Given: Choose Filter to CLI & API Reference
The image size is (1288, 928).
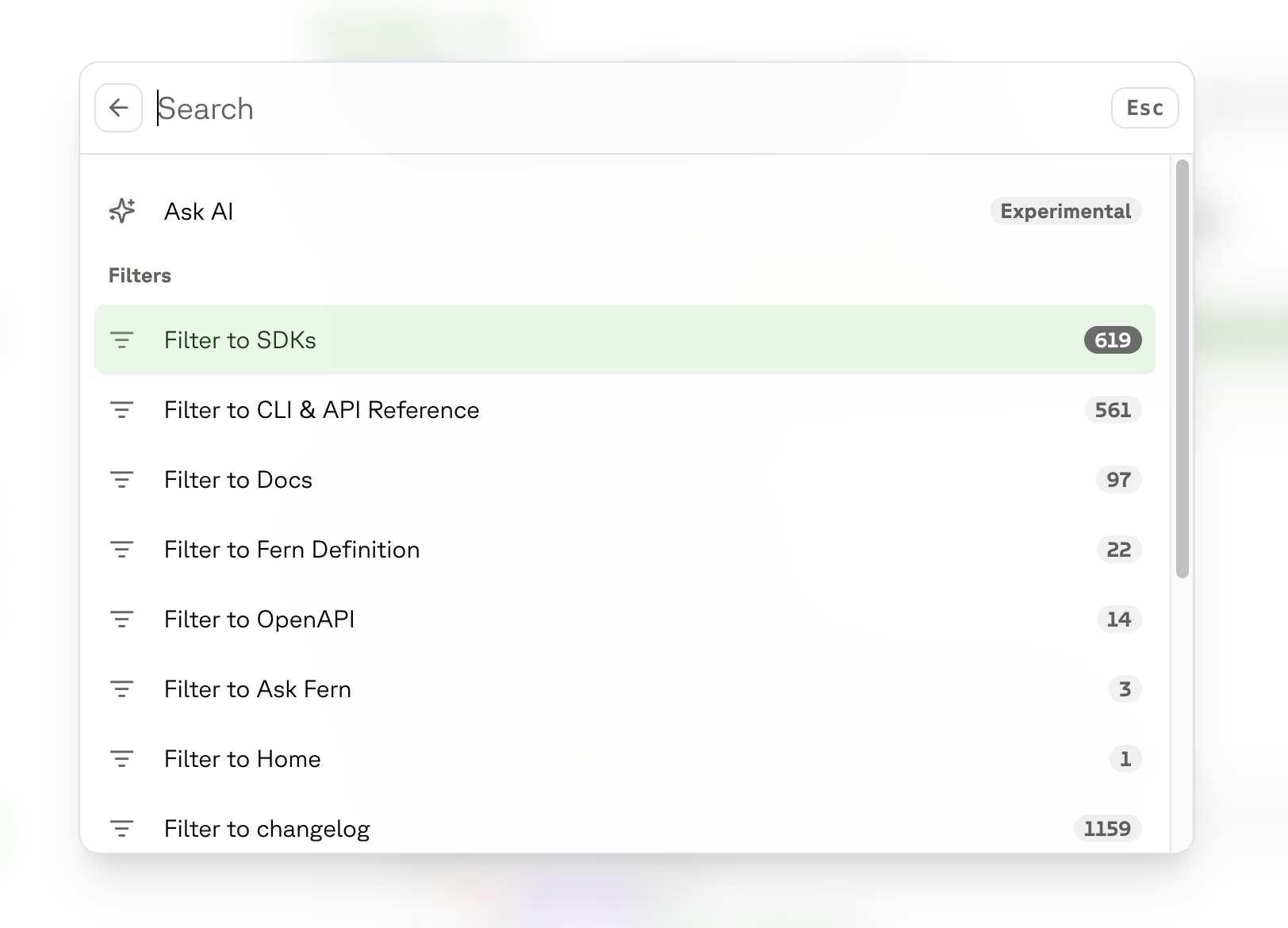Looking at the screenshot, I should [321, 410].
